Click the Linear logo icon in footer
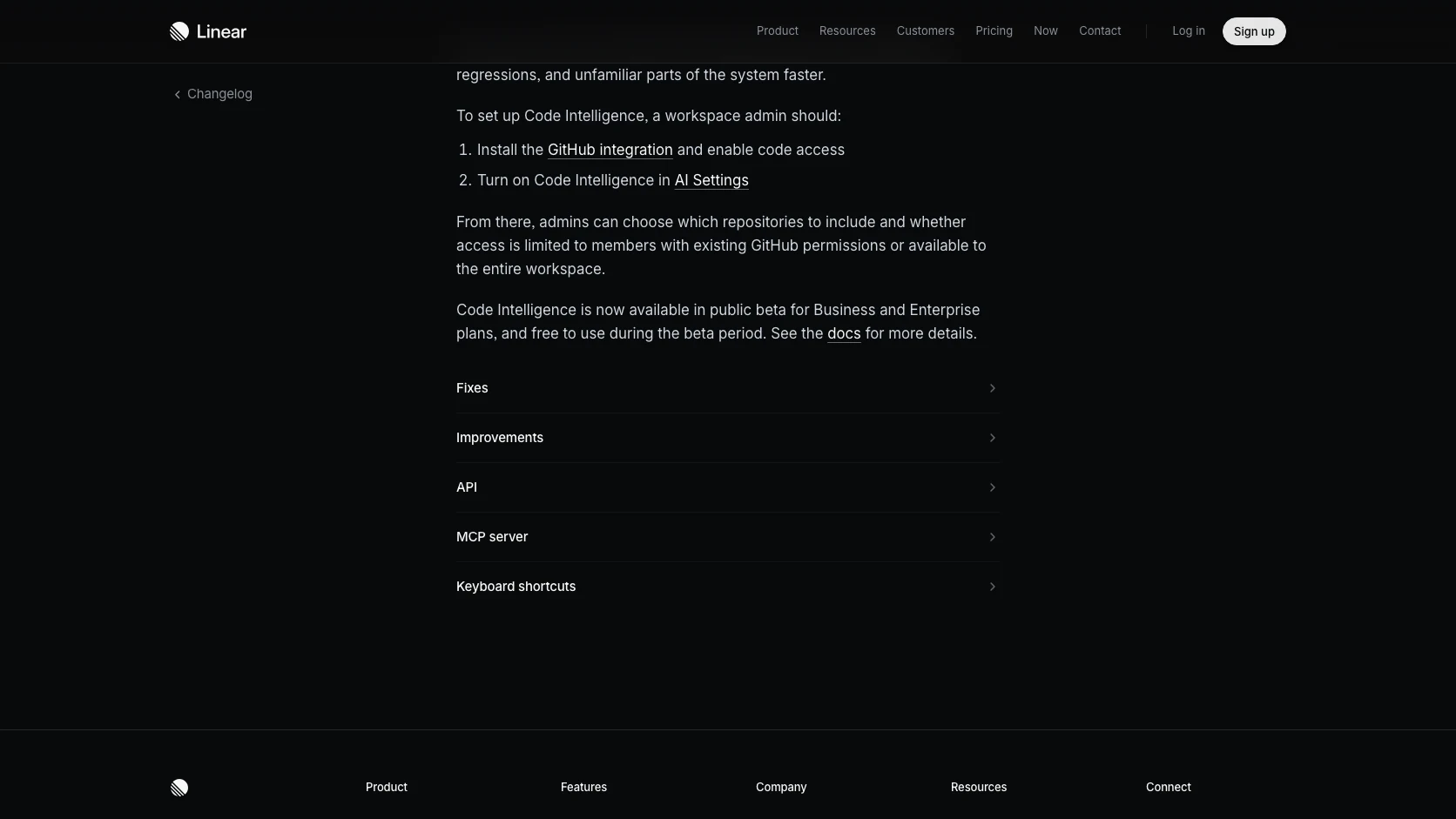Viewport: 1456px width, 819px height. coord(179,788)
